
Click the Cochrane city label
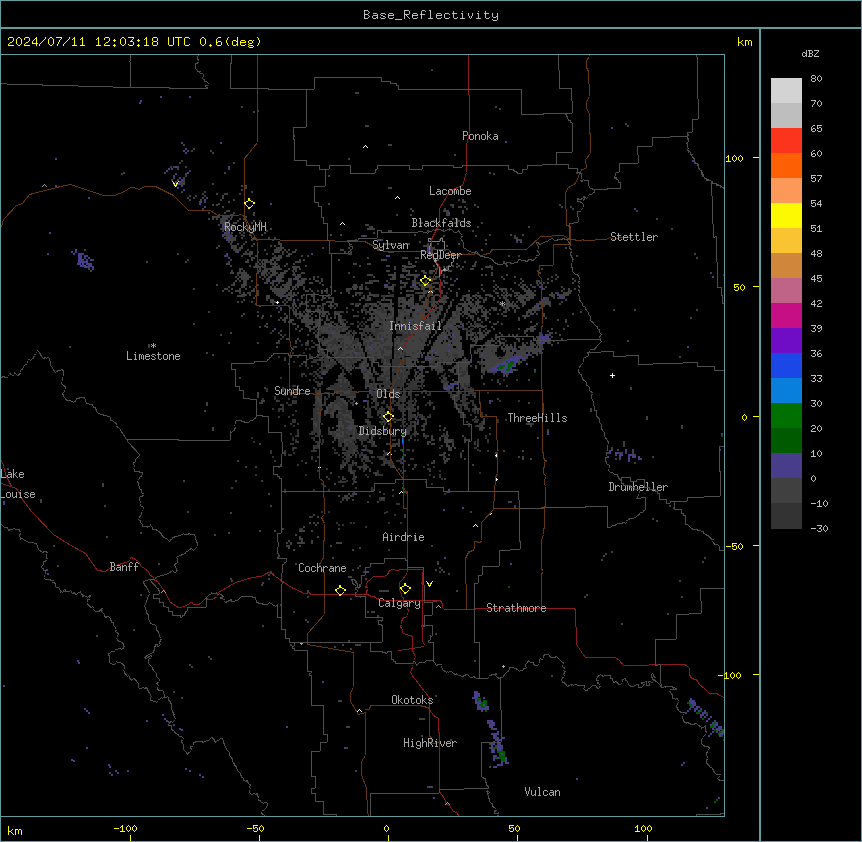pyautogui.click(x=322, y=568)
